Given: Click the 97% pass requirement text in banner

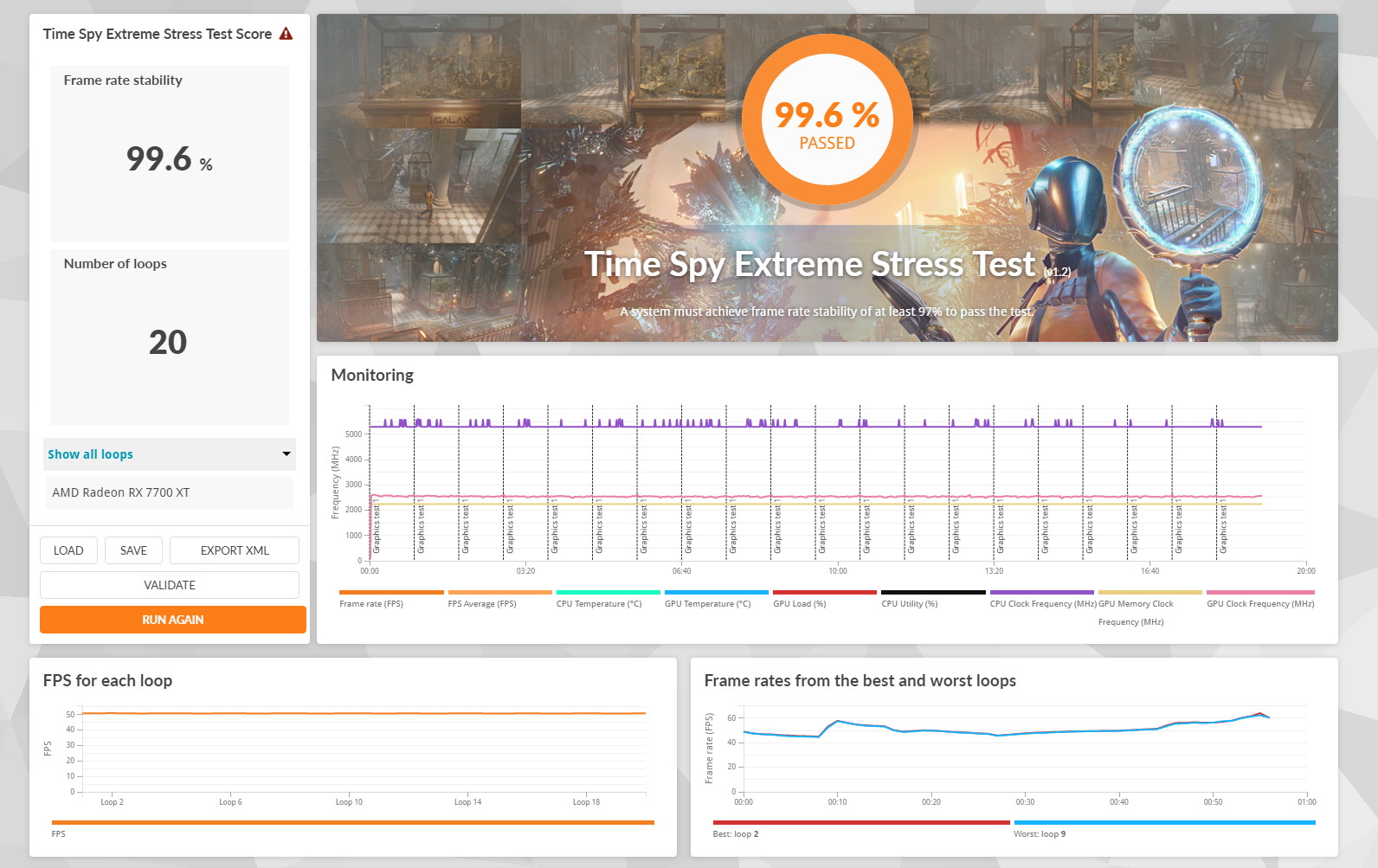Looking at the screenshot, I should click(x=827, y=312).
